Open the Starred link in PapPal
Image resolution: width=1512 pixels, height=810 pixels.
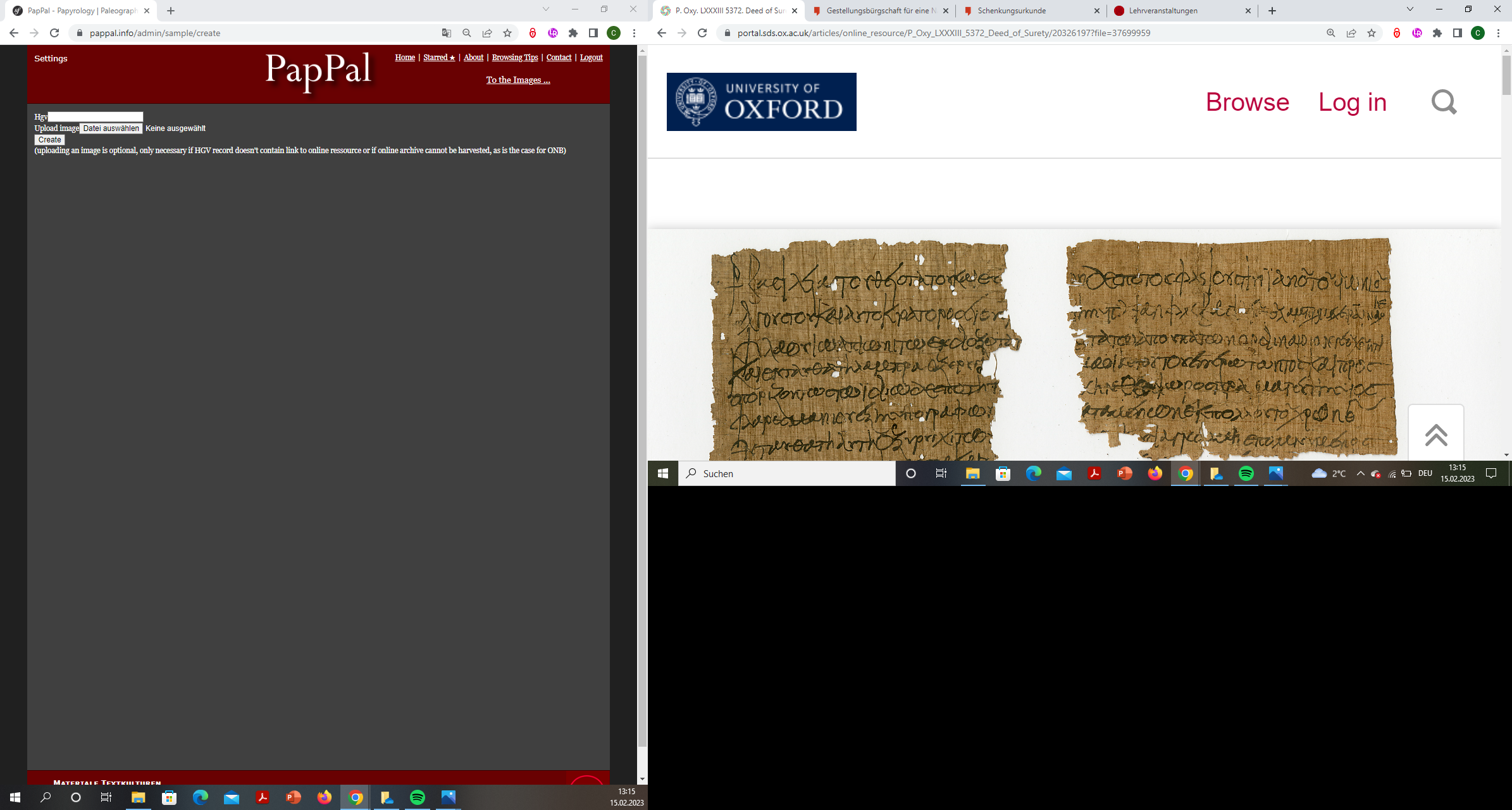[439, 58]
